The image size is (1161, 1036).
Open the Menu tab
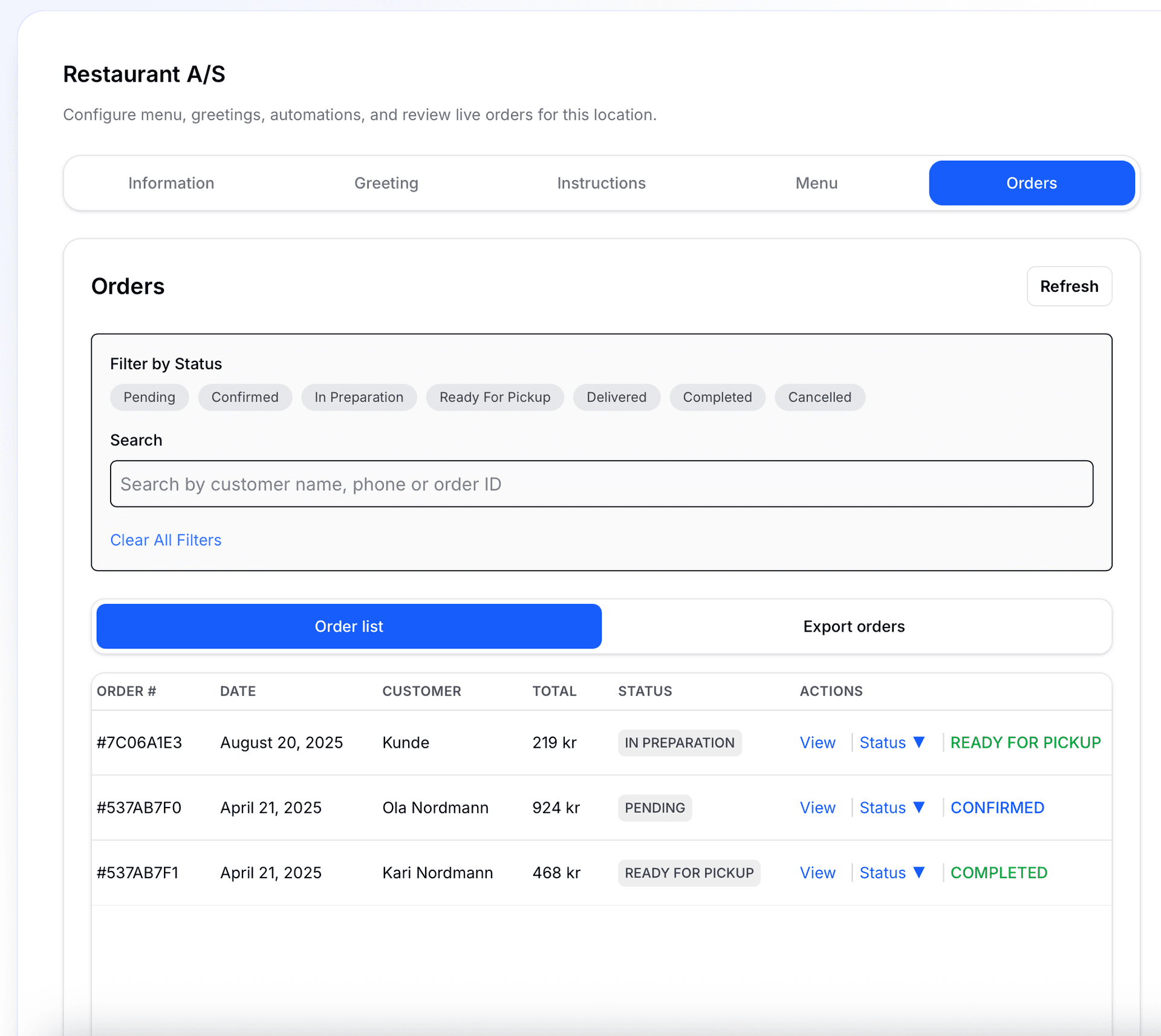click(x=816, y=183)
